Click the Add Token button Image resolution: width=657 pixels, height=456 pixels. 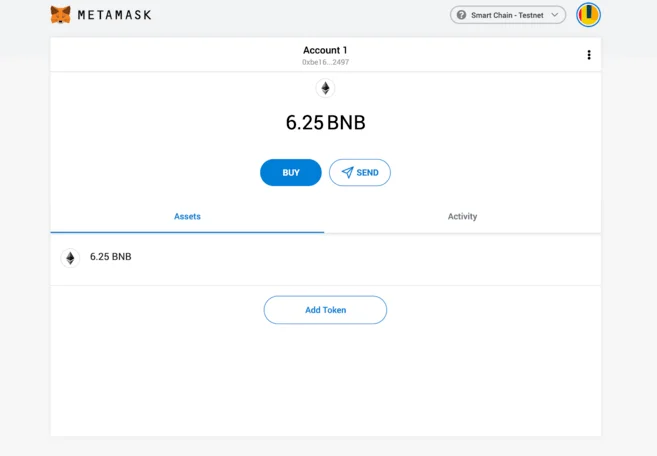[325, 310]
